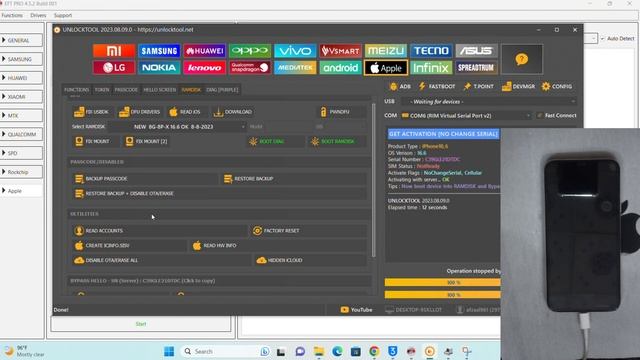This screenshot has height=360, width=640.
Task: Open the Windows Start menu
Action: (169, 351)
